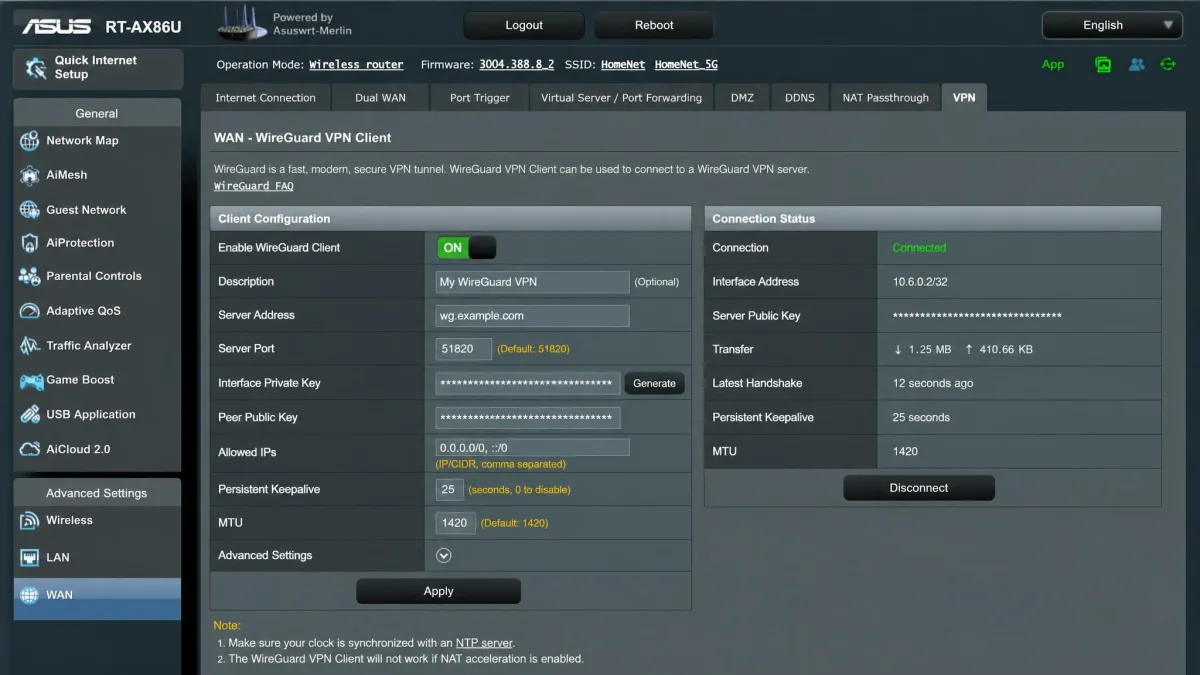The height and width of the screenshot is (675, 1200).
Task: Turn off Enable WireGuard Client switch
Action: pos(466,248)
